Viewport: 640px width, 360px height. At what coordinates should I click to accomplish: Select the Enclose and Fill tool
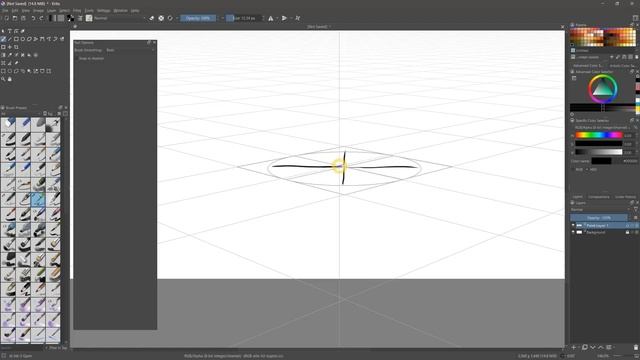click(x=36, y=55)
